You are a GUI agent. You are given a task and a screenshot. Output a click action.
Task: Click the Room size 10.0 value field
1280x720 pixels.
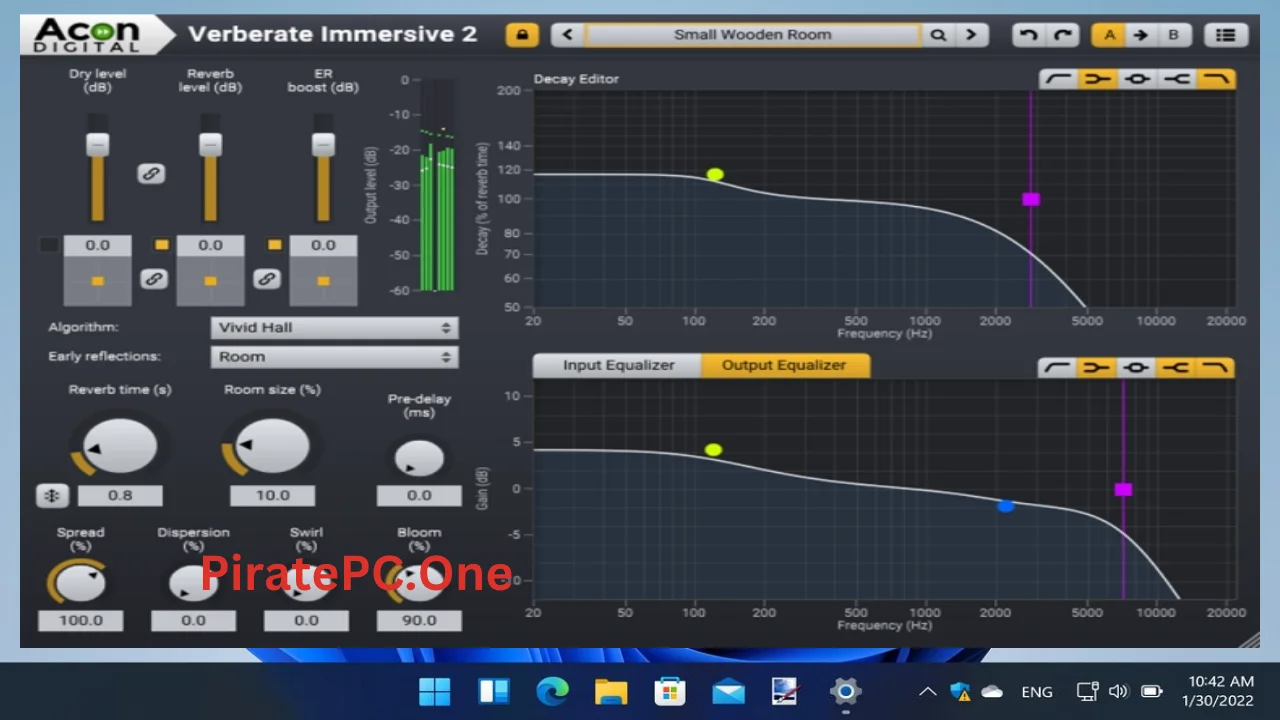(x=272, y=495)
